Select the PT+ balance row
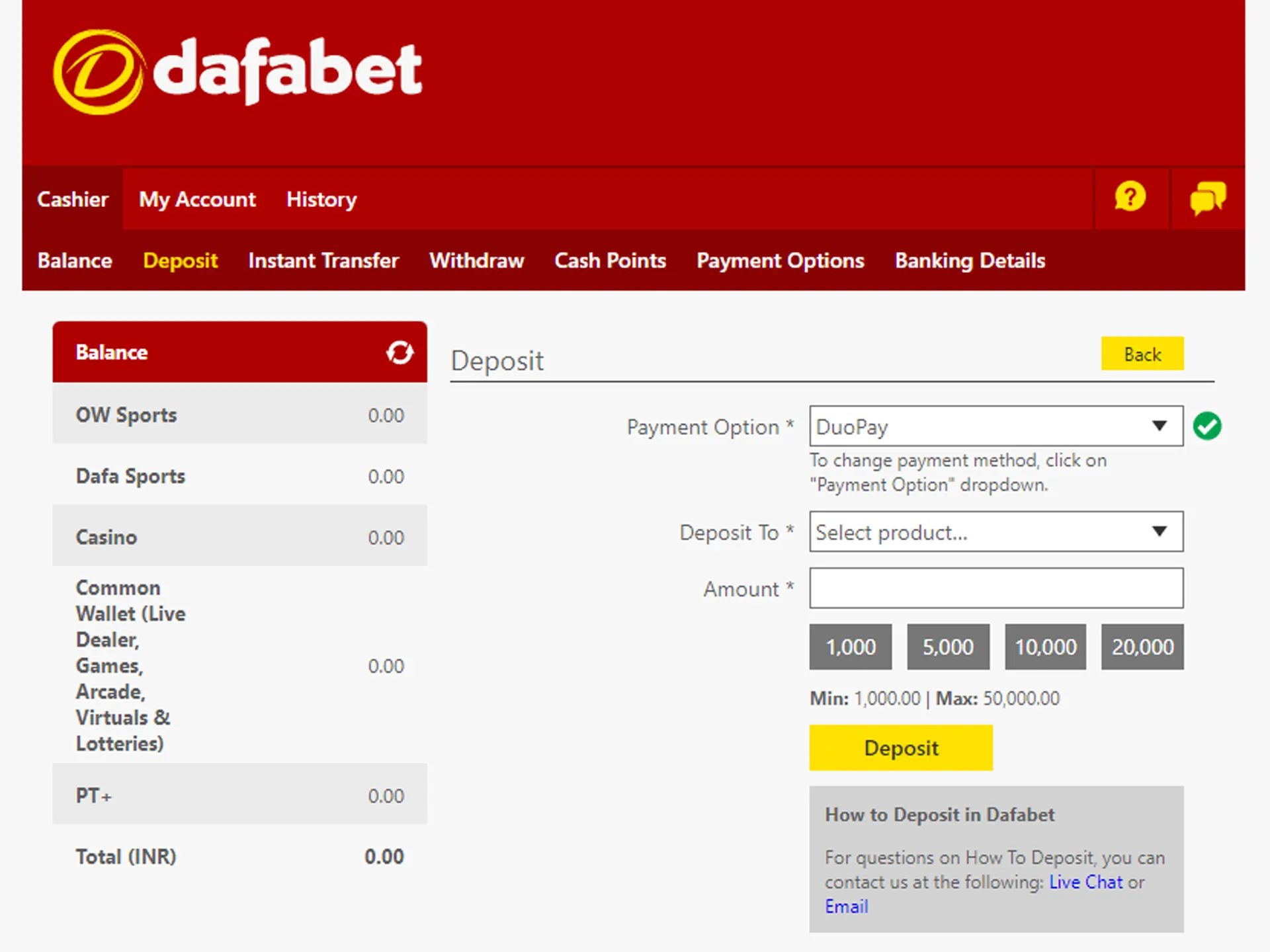Image resolution: width=1270 pixels, height=952 pixels. pyautogui.click(x=239, y=795)
